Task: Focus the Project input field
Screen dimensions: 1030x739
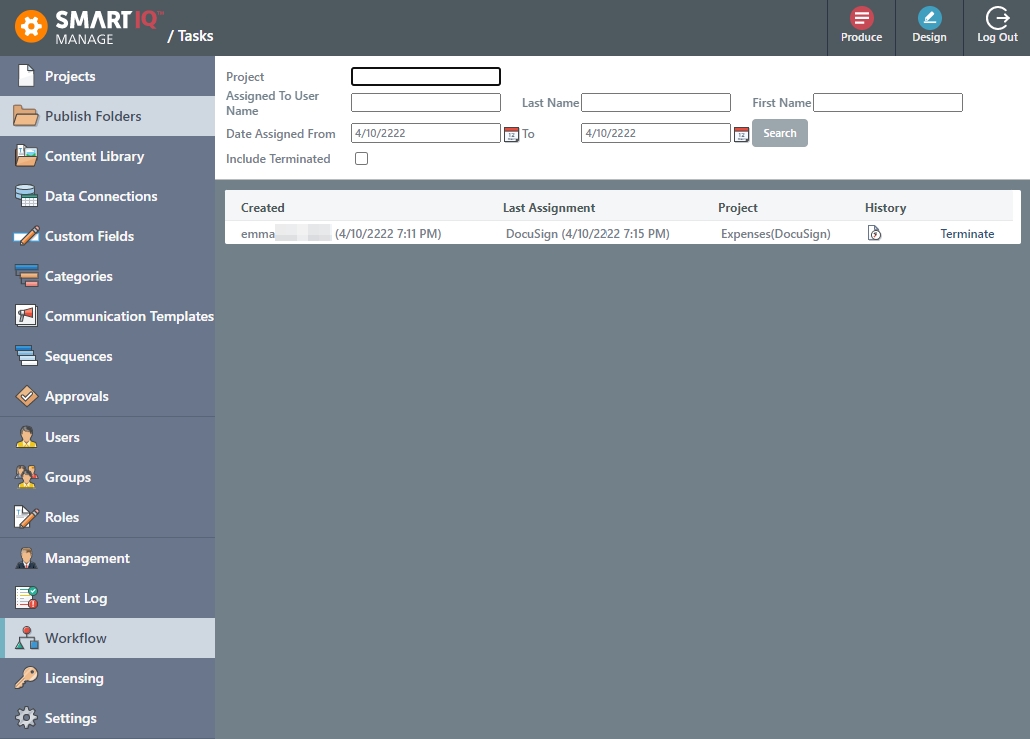Action: pyautogui.click(x=426, y=76)
